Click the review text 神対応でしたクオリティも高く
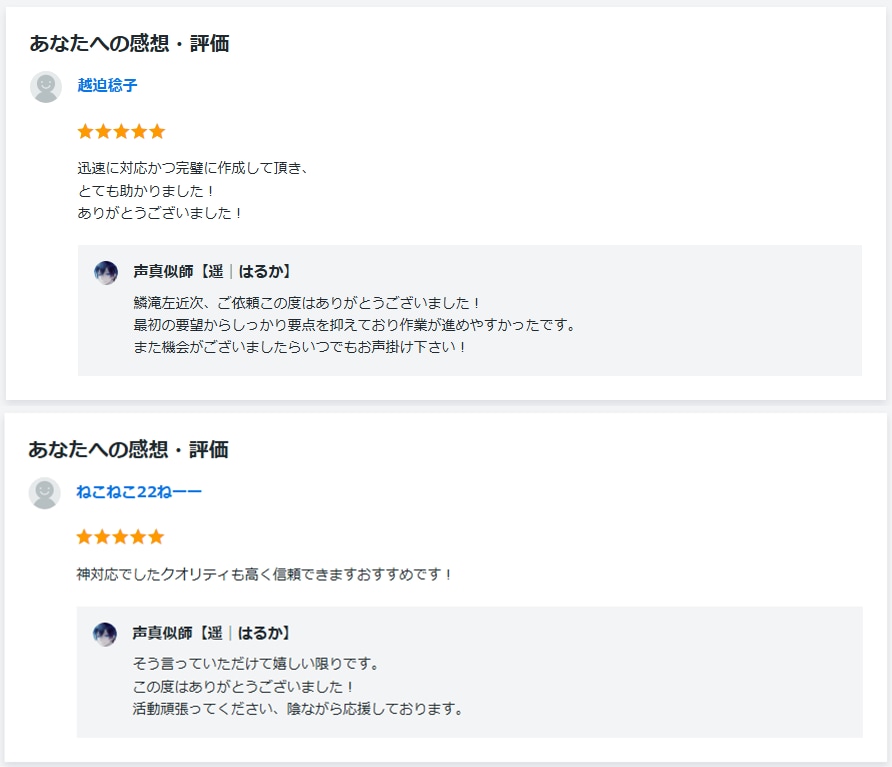 264,574
